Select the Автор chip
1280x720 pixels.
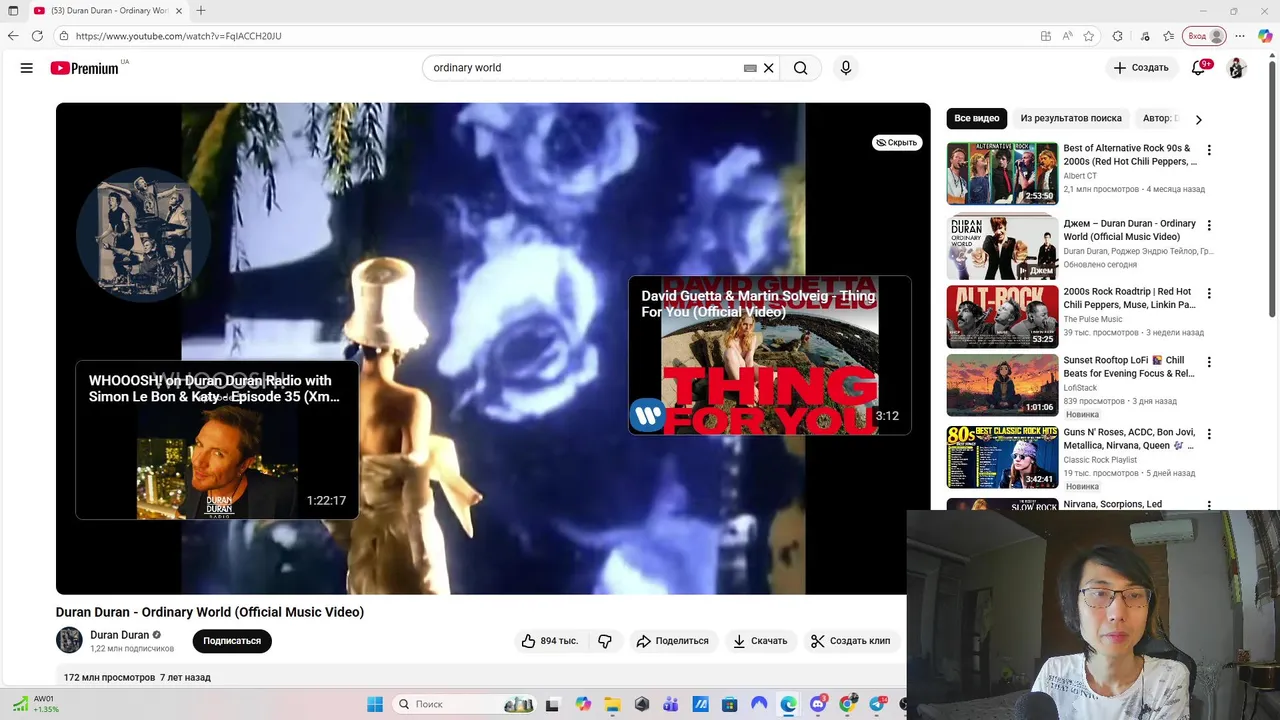pos(1160,118)
